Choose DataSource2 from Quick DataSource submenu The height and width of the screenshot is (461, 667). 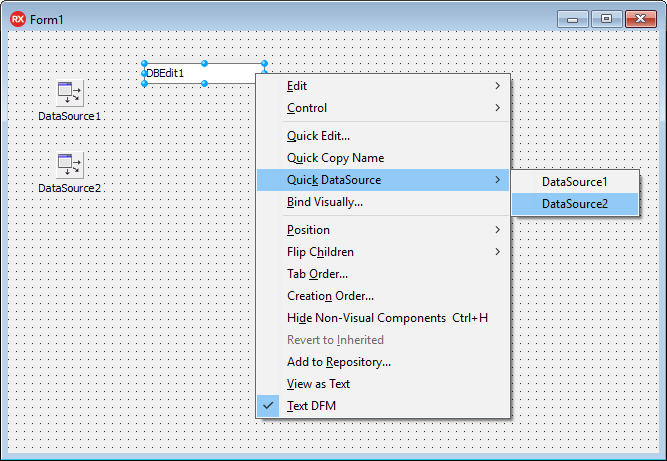575,204
